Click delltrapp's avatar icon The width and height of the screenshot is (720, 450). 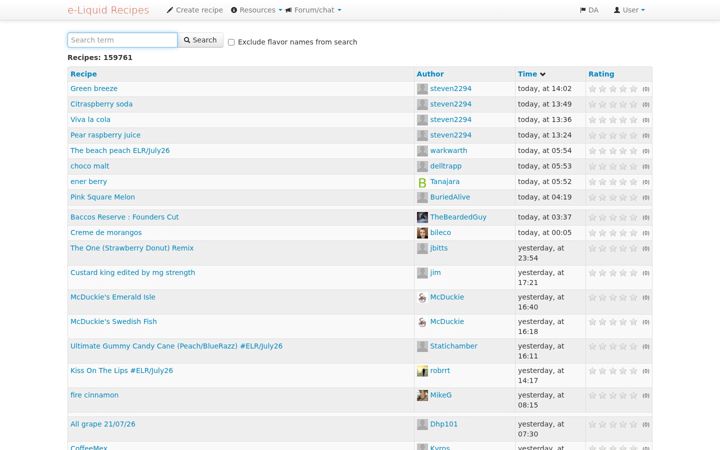[422, 167]
